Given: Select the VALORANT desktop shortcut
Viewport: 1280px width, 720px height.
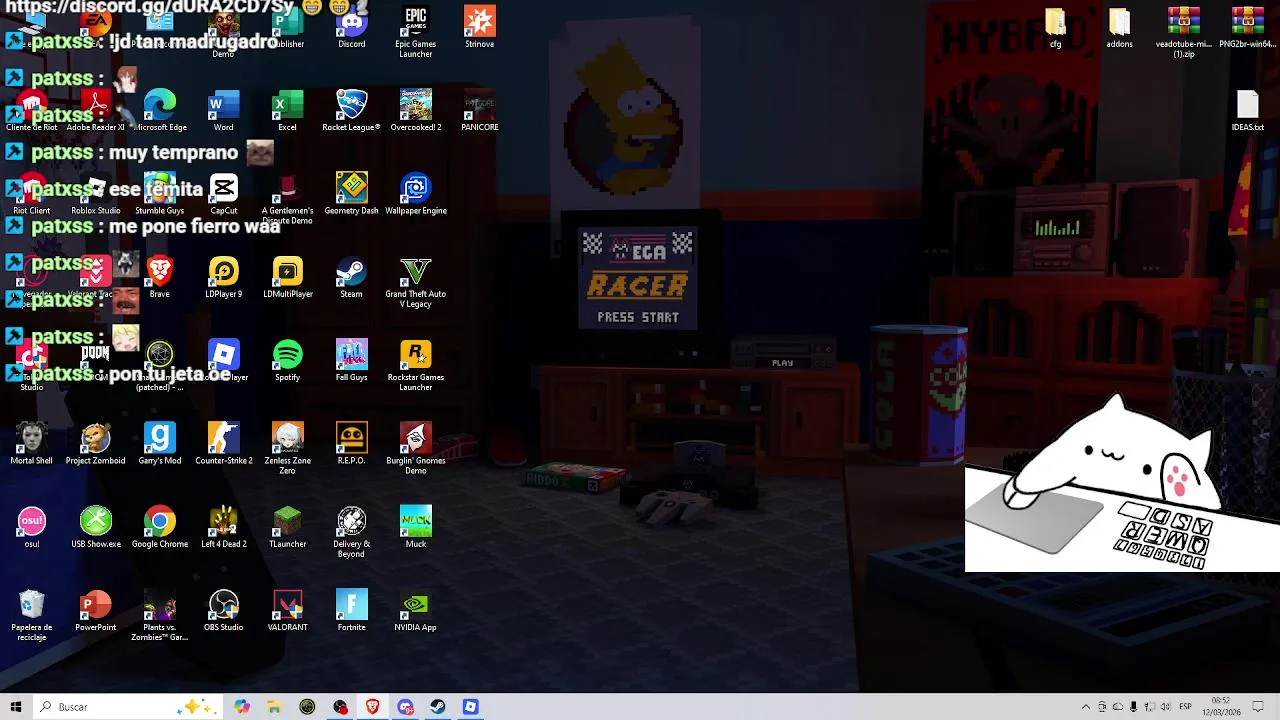Looking at the screenshot, I should 287,611.
